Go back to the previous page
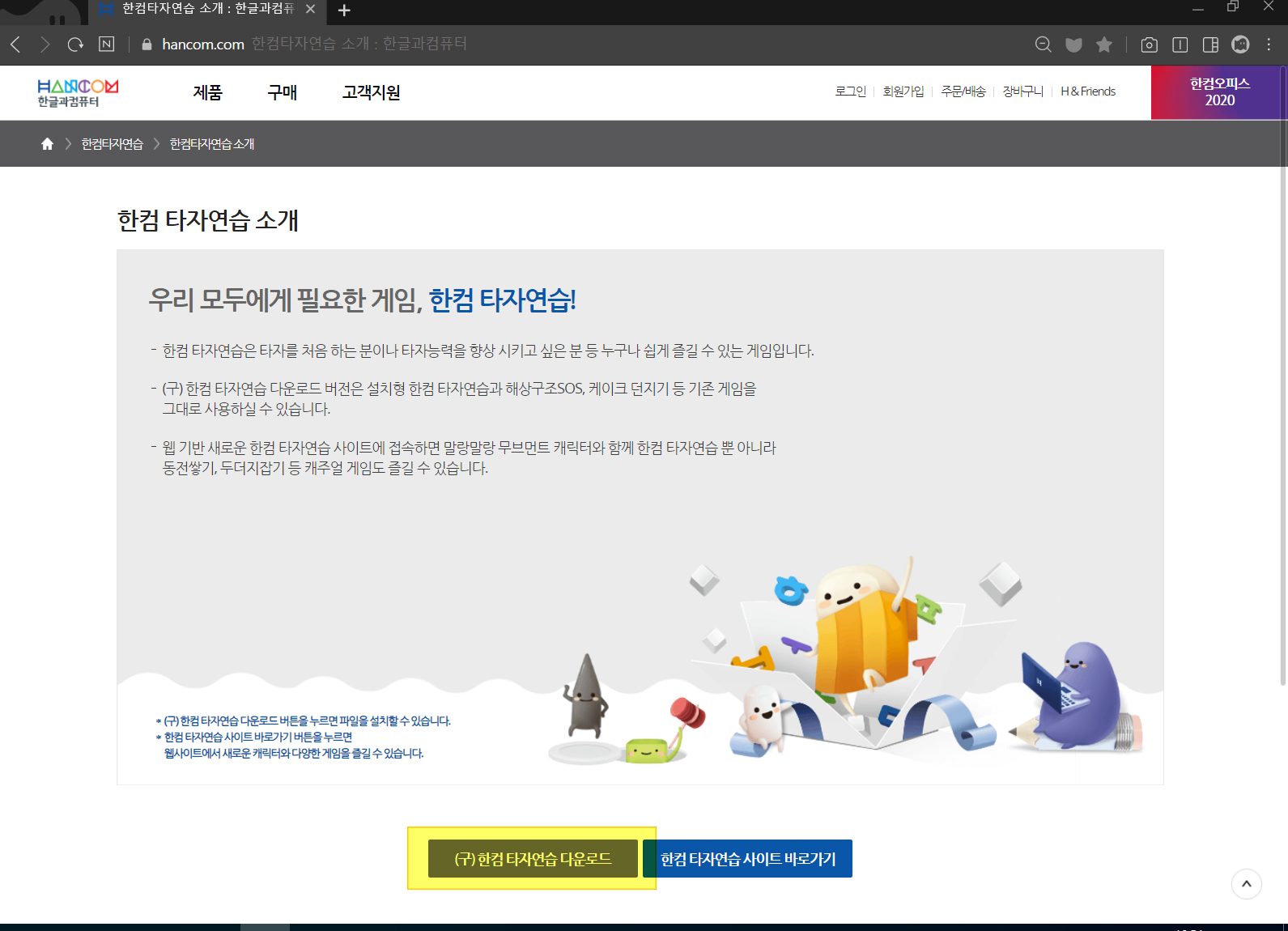This screenshot has height=931, width=1288. (x=15, y=45)
